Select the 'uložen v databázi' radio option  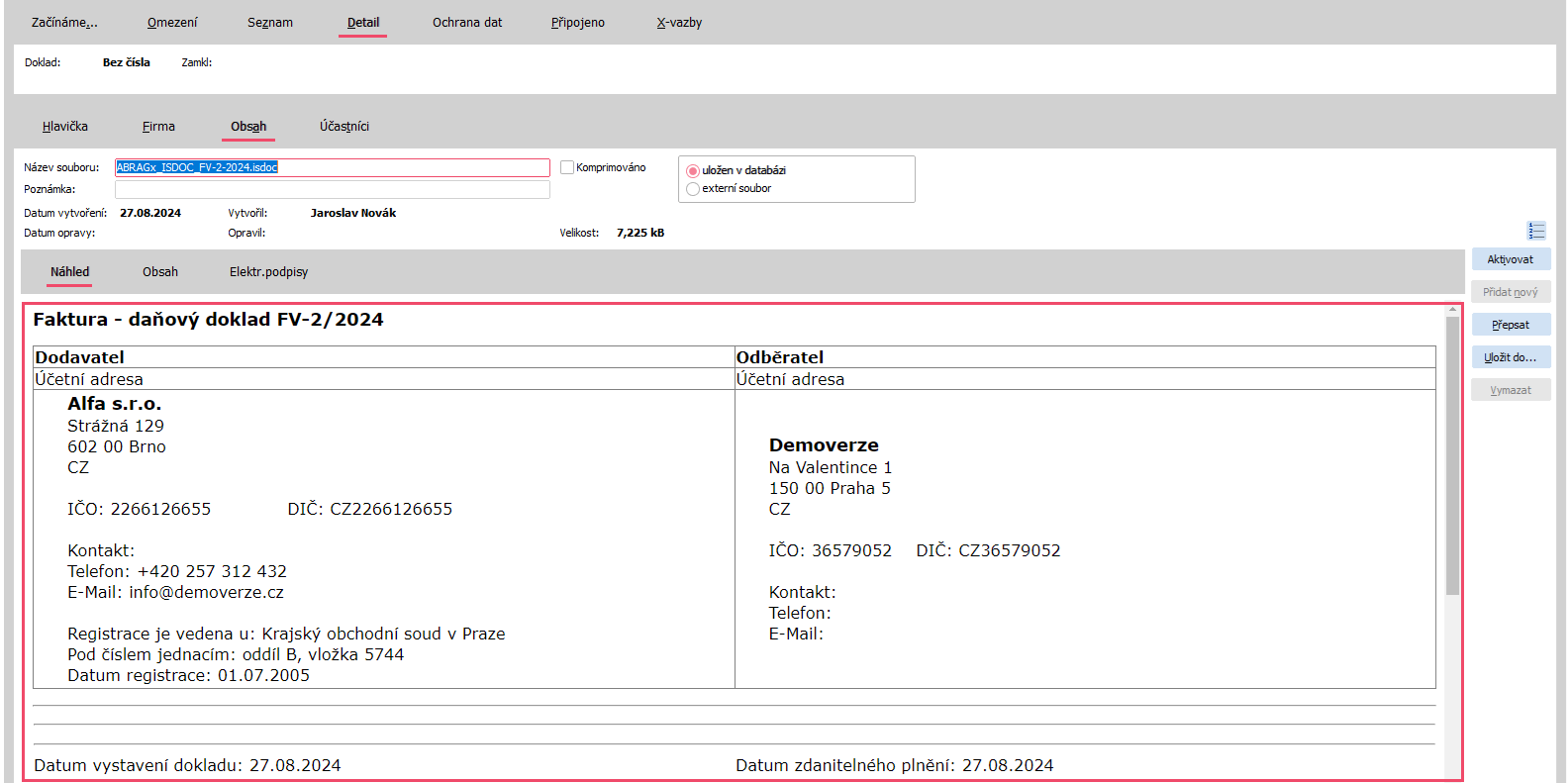(693, 171)
